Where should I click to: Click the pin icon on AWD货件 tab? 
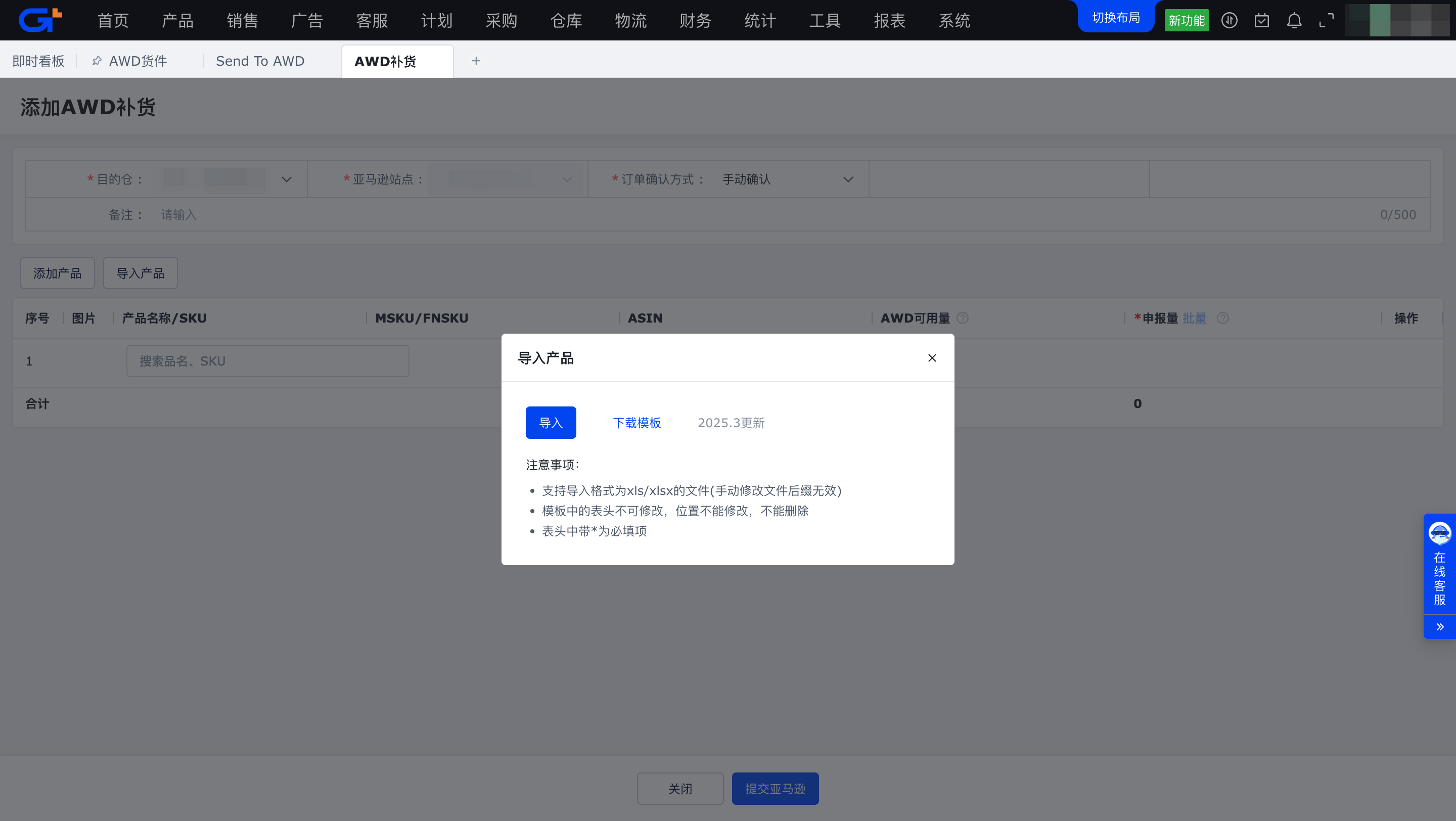[x=97, y=61]
